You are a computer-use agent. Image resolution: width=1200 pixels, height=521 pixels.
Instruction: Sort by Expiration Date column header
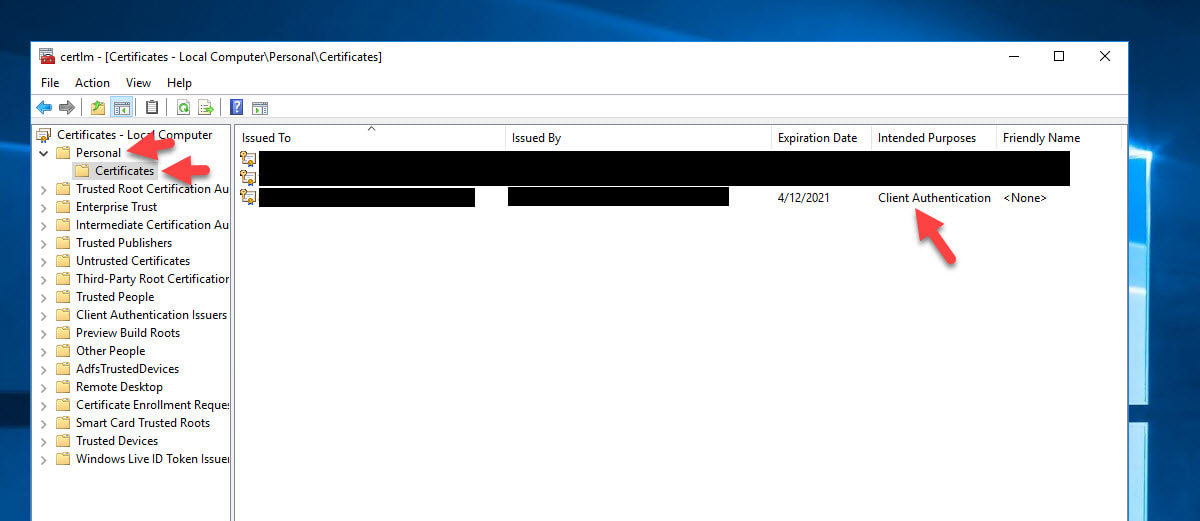[x=817, y=138]
